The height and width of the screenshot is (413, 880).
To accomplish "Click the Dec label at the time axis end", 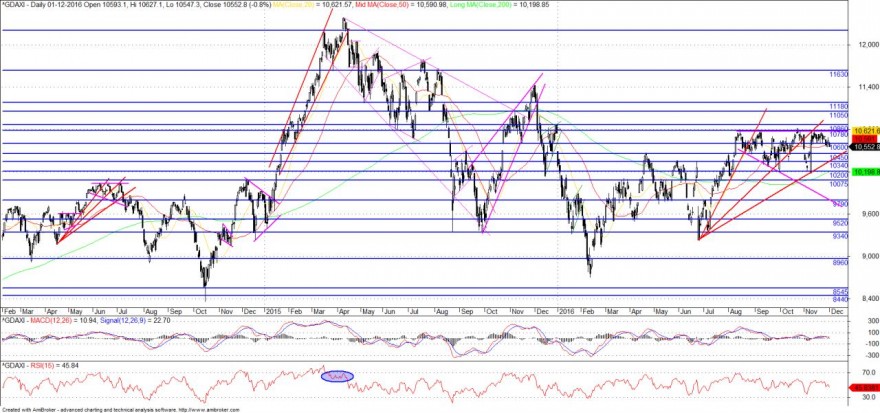I will click(x=837, y=310).
